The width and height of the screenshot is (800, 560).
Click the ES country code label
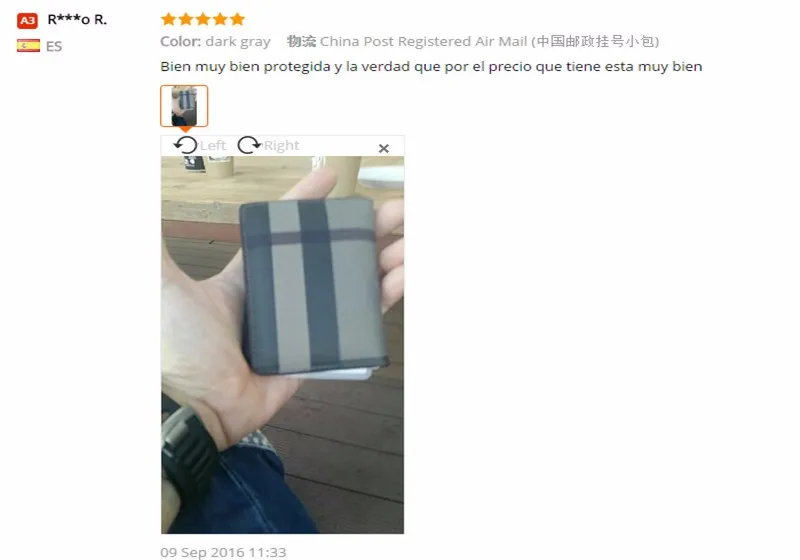54,46
